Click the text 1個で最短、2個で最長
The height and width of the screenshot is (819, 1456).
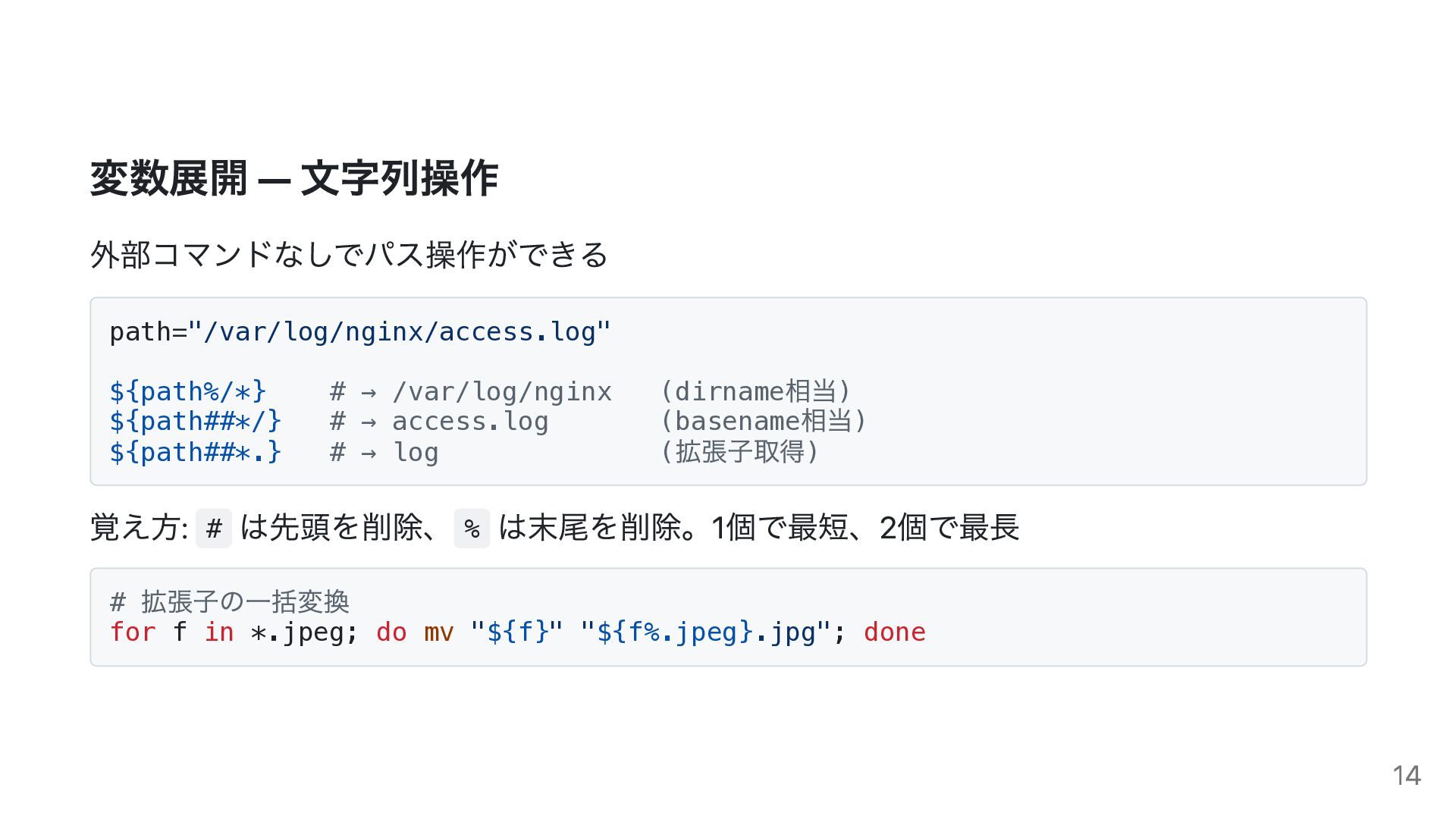pyautogui.click(x=864, y=528)
